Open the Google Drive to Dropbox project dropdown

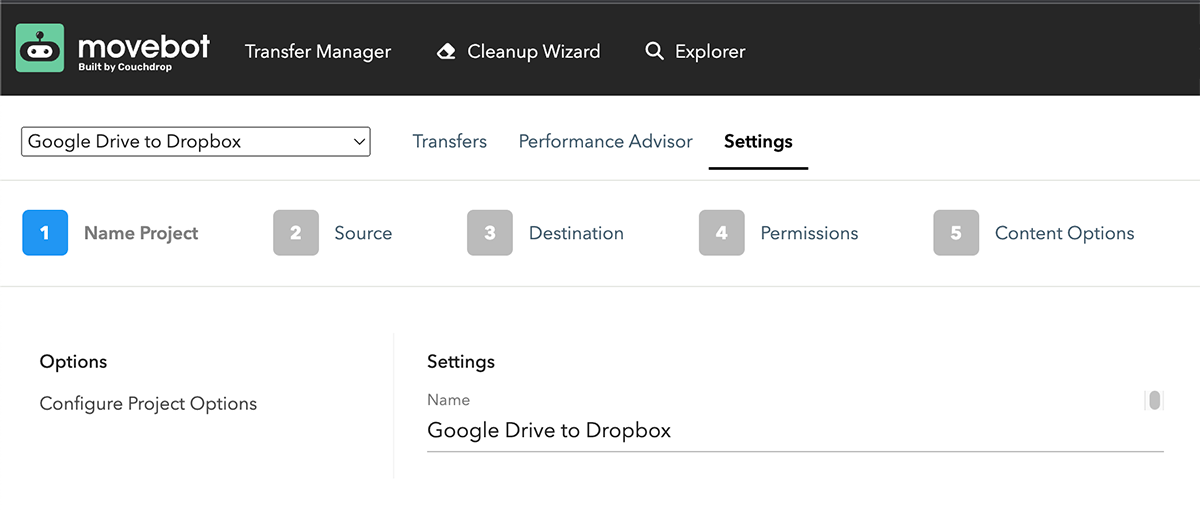(196, 142)
